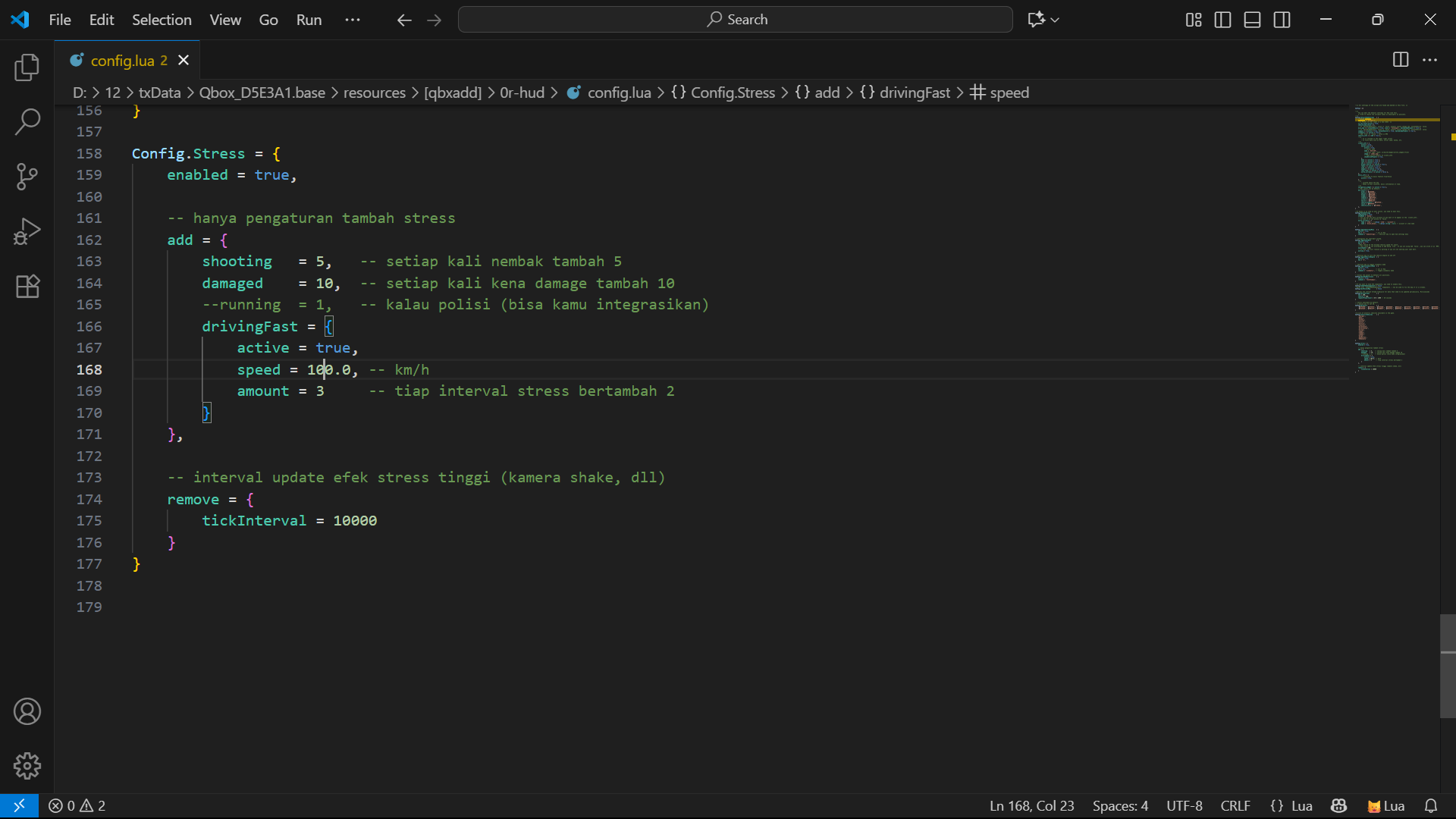This screenshot has width=1456, height=819.
Task: Open the Explorer view in activity bar
Action: [x=27, y=67]
